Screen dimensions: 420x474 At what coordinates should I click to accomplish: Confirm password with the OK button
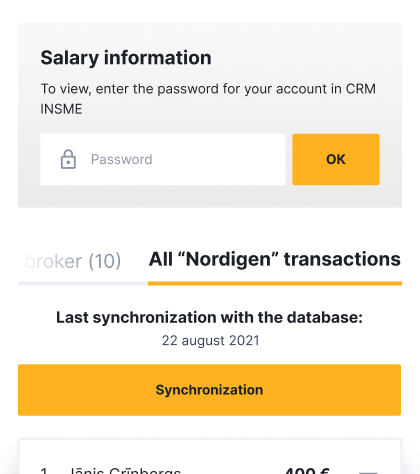336,159
